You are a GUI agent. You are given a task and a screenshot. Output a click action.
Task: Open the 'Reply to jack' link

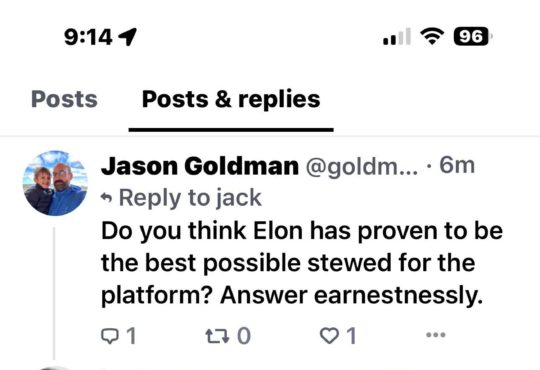(190, 198)
